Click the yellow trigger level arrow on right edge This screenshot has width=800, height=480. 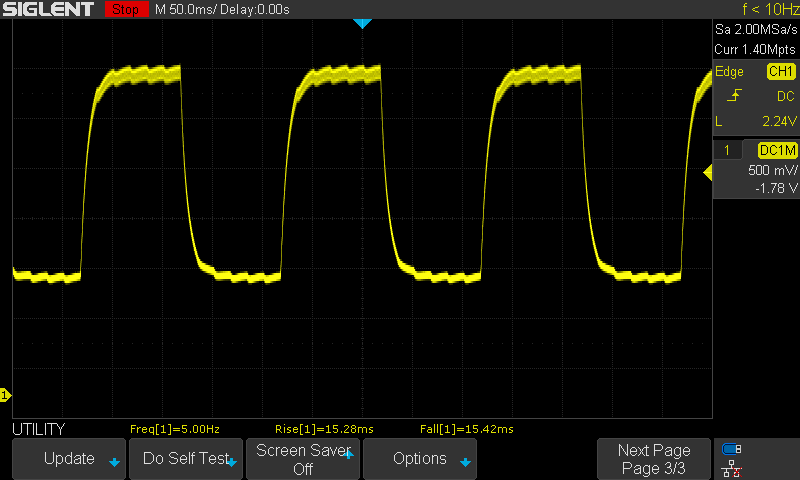[x=708, y=173]
